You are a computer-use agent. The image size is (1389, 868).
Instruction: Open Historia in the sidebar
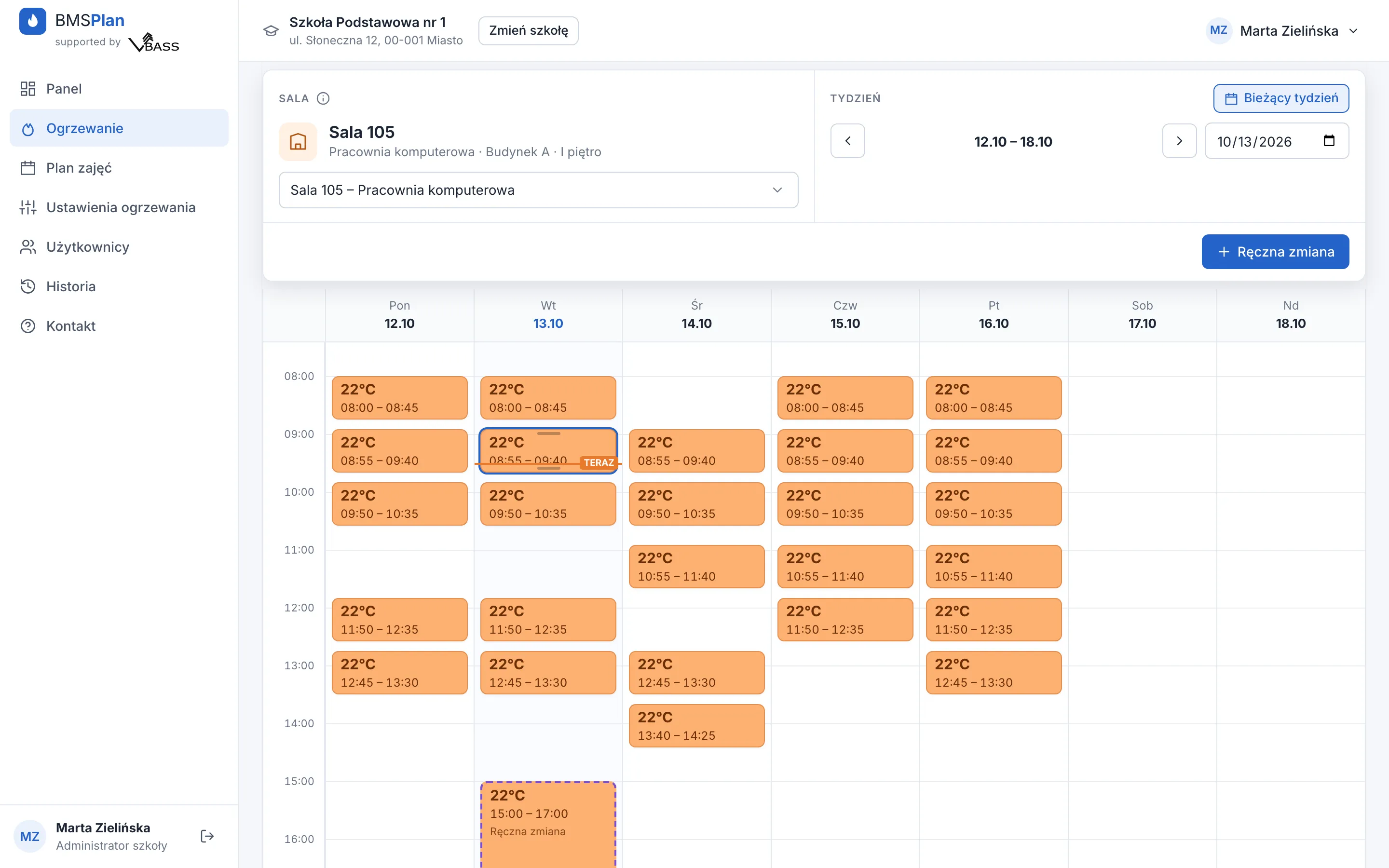pyautogui.click(x=119, y=286)
